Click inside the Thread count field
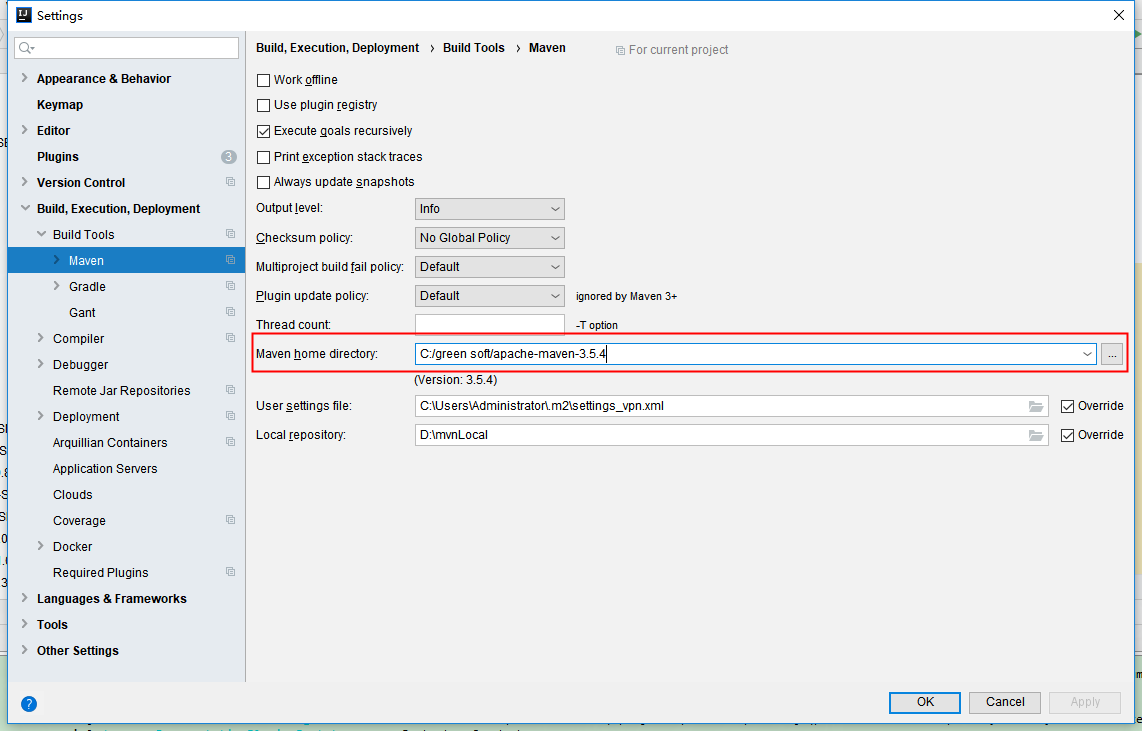 point(489,324)
